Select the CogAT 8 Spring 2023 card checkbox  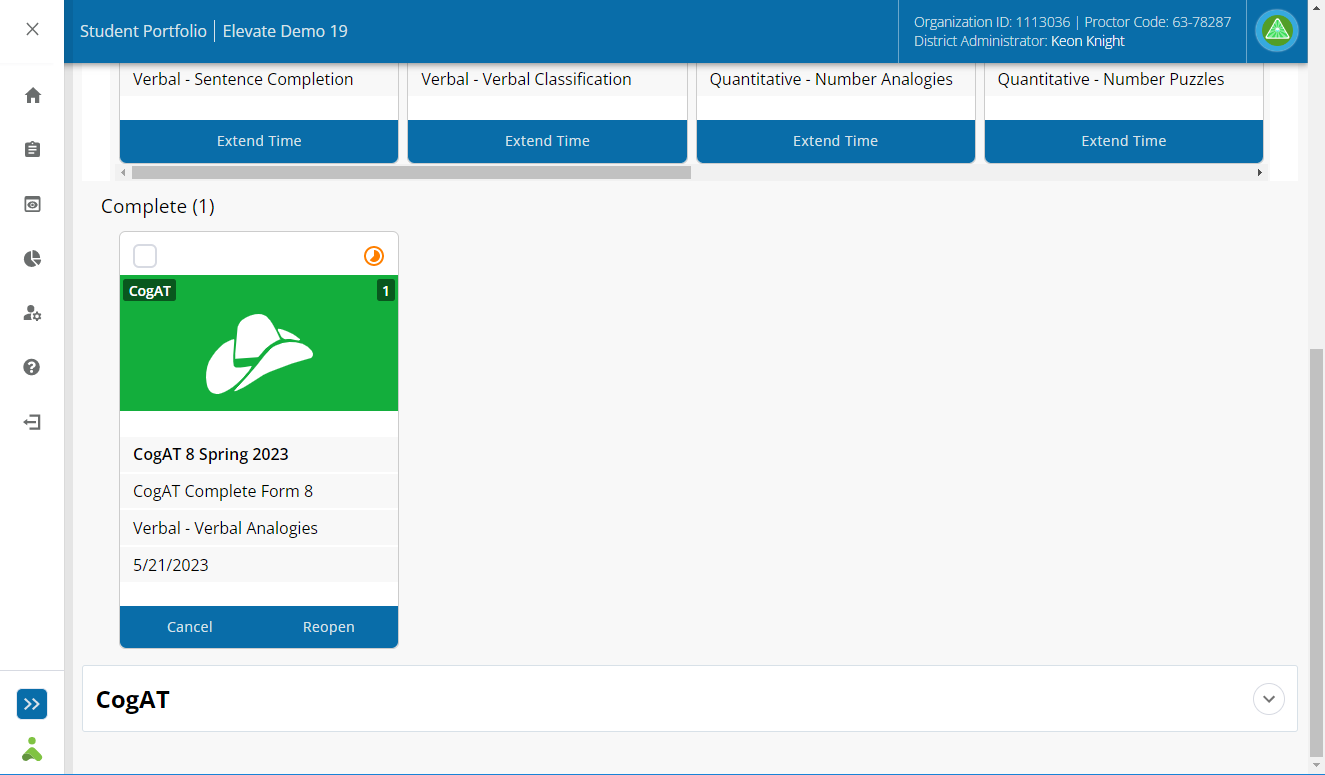145,256
